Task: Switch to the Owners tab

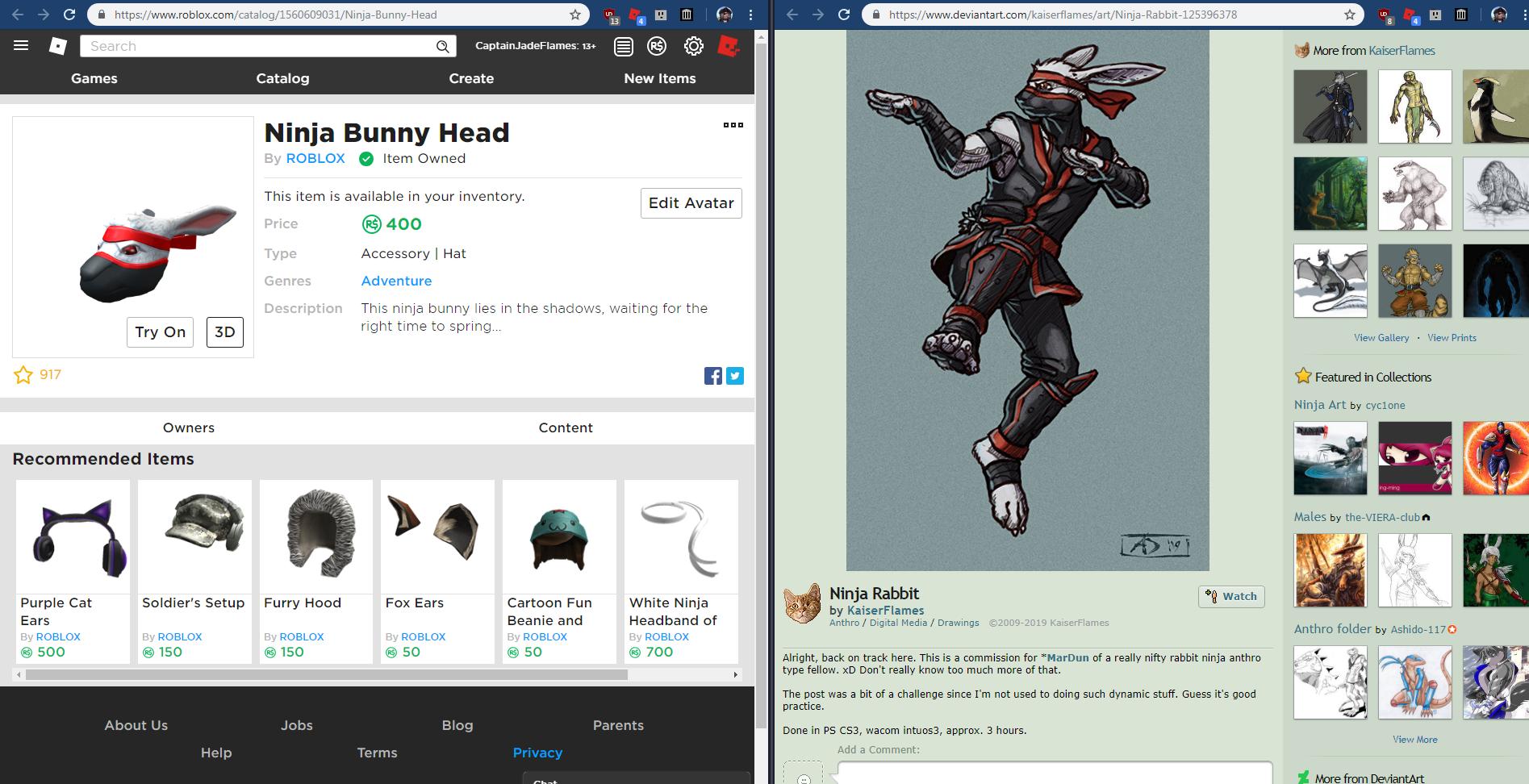Action: click(189, 427)
